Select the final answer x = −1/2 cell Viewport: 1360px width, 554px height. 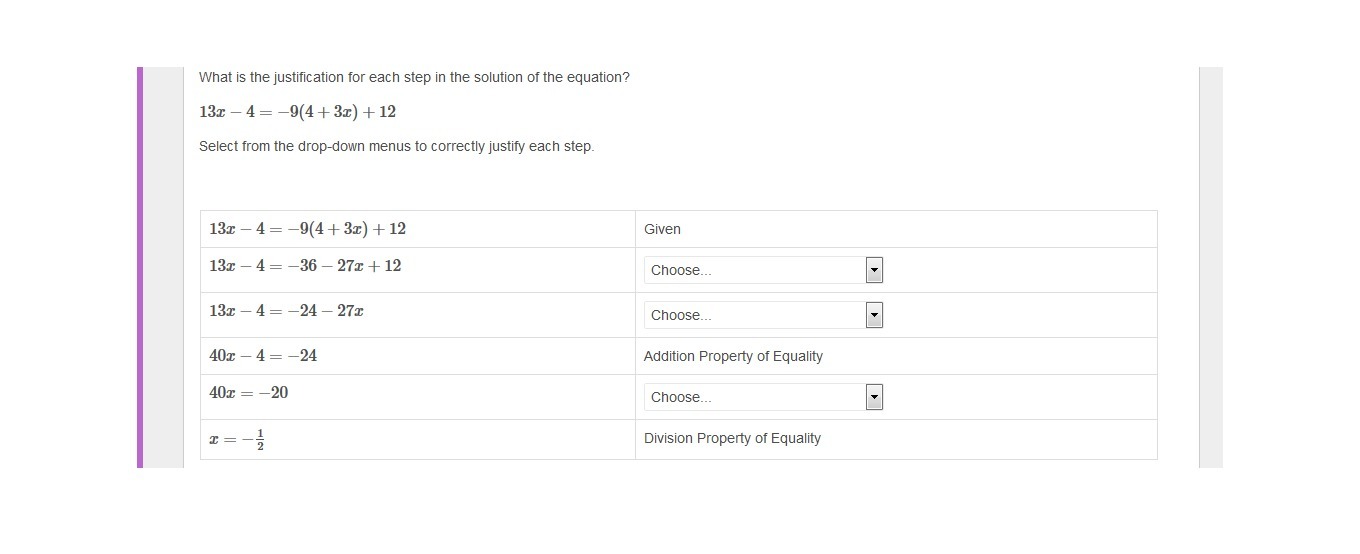pos(237,439)
